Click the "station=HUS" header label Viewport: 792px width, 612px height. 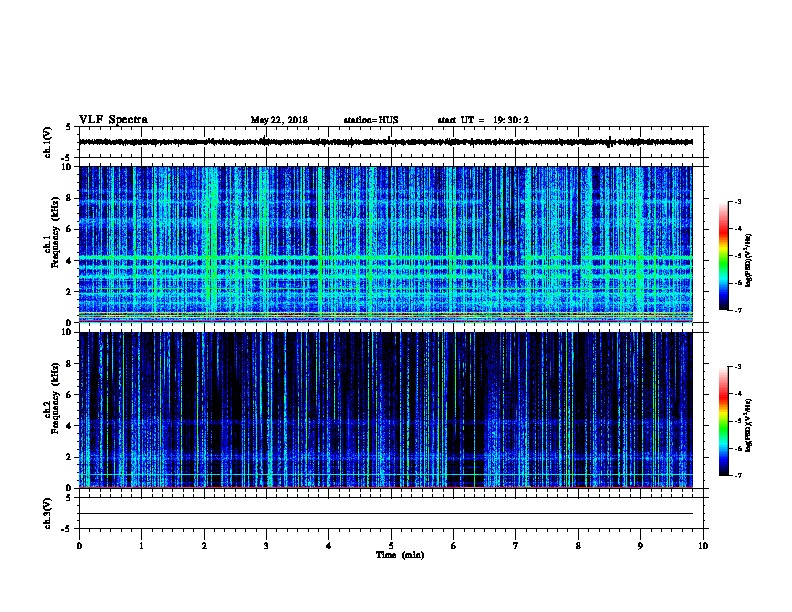(371, 120)
